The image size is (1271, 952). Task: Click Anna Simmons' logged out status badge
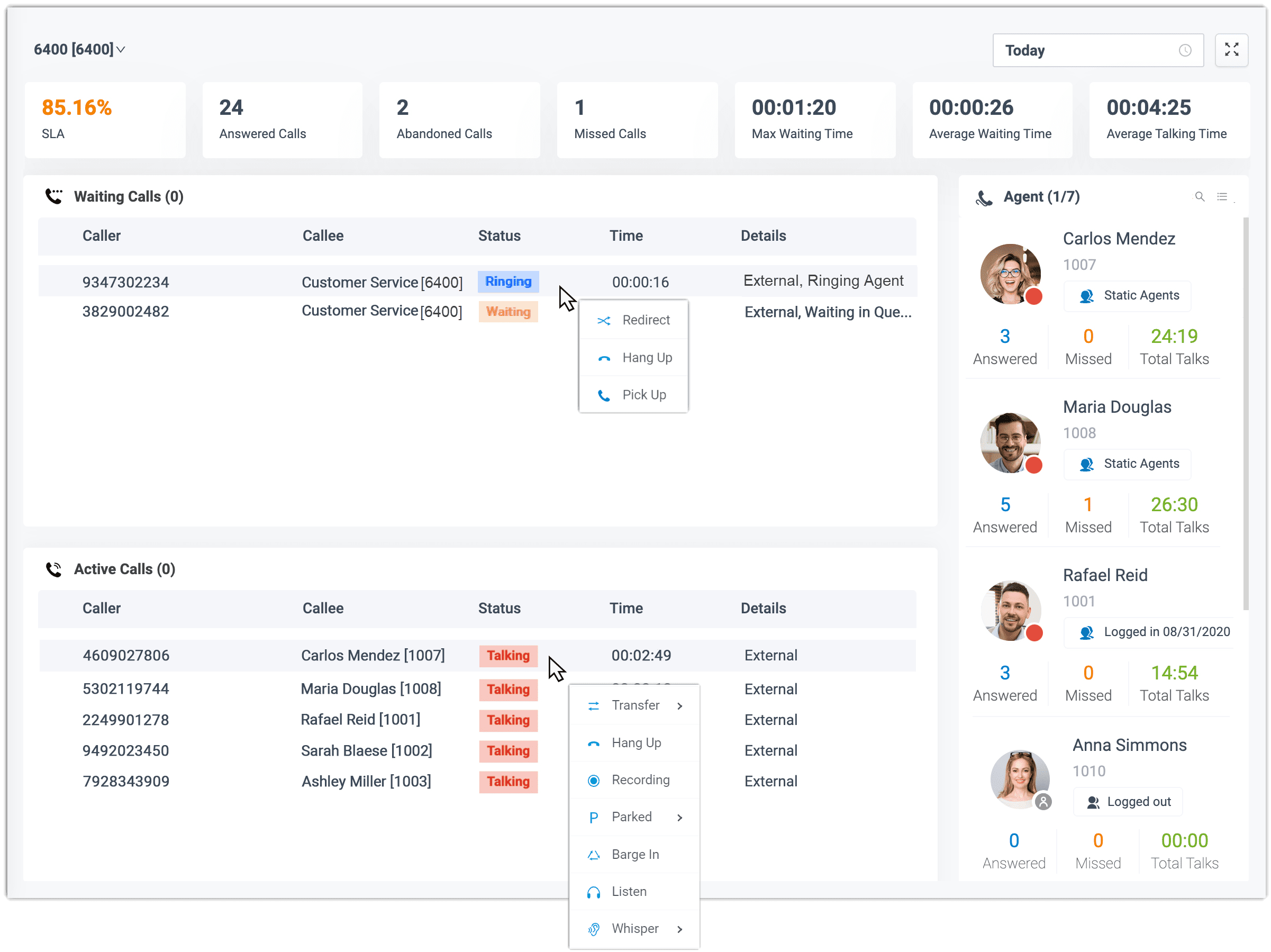pos(1128,802)
